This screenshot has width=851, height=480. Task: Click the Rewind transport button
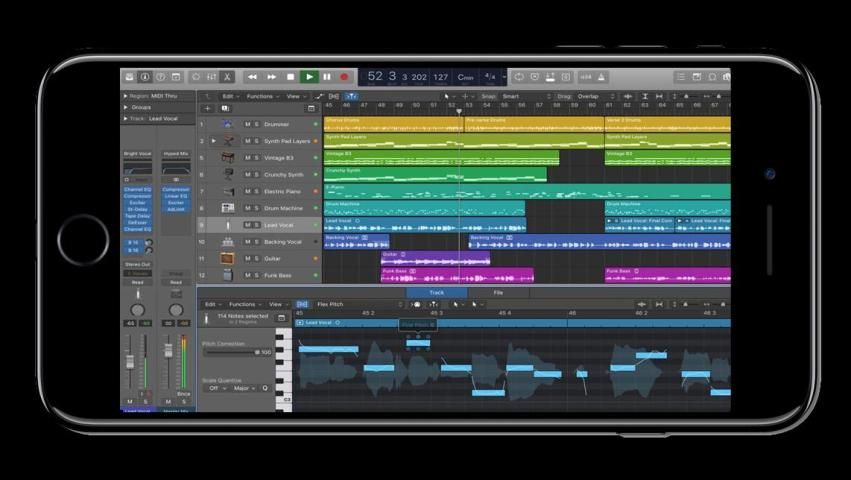[252, 77]
